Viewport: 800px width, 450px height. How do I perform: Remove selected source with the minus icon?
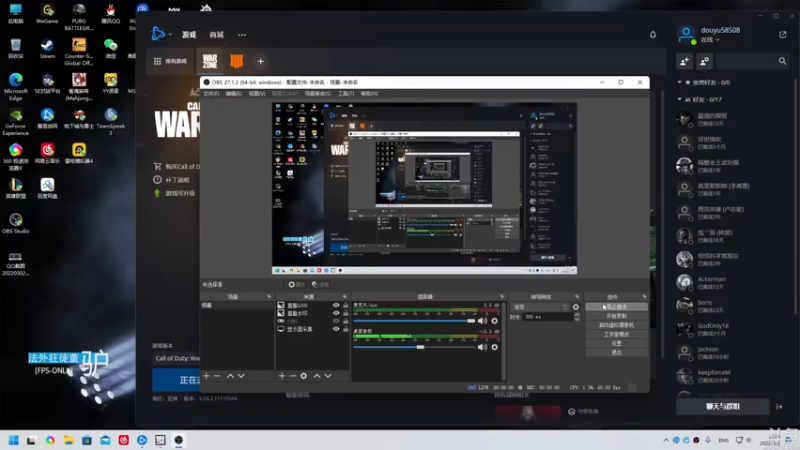(x=293, y=376)
